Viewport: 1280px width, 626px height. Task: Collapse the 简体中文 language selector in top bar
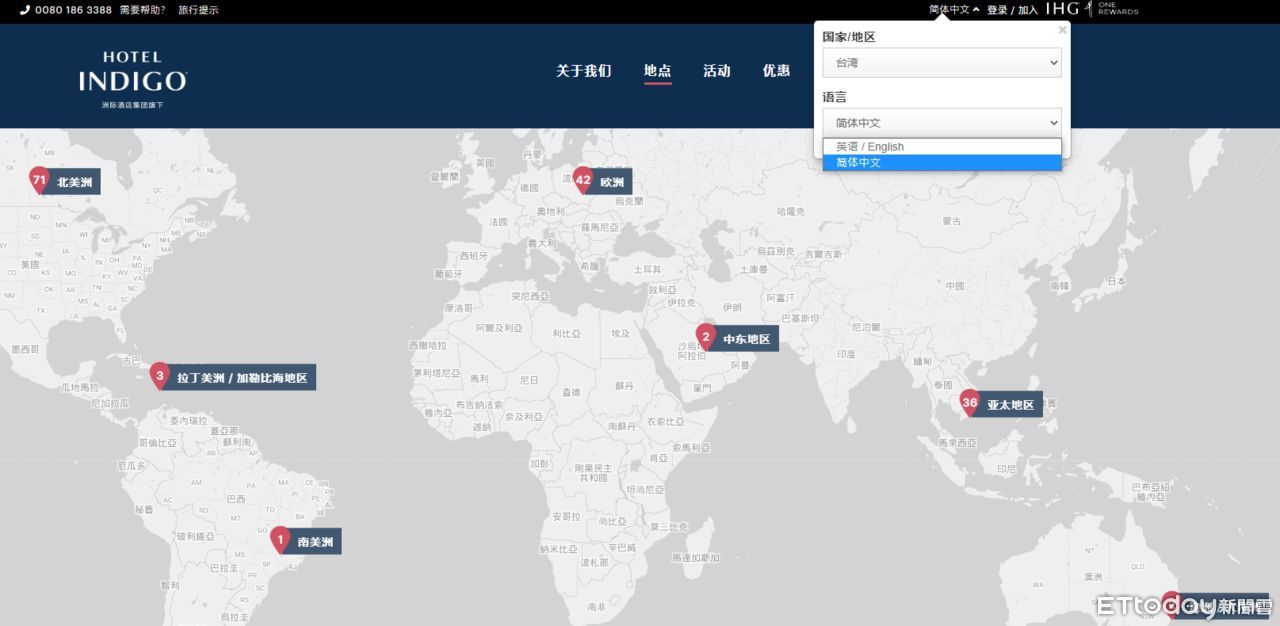(x=953, y=10)
